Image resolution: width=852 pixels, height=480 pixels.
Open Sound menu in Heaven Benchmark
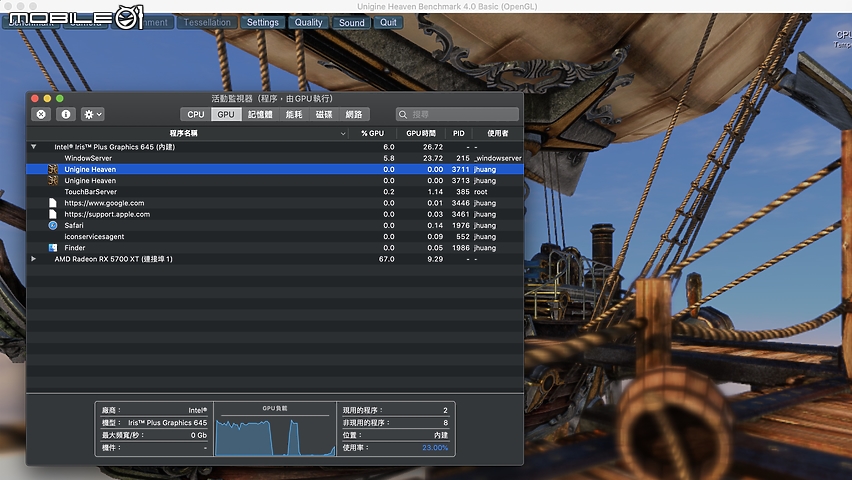point(352,22)
